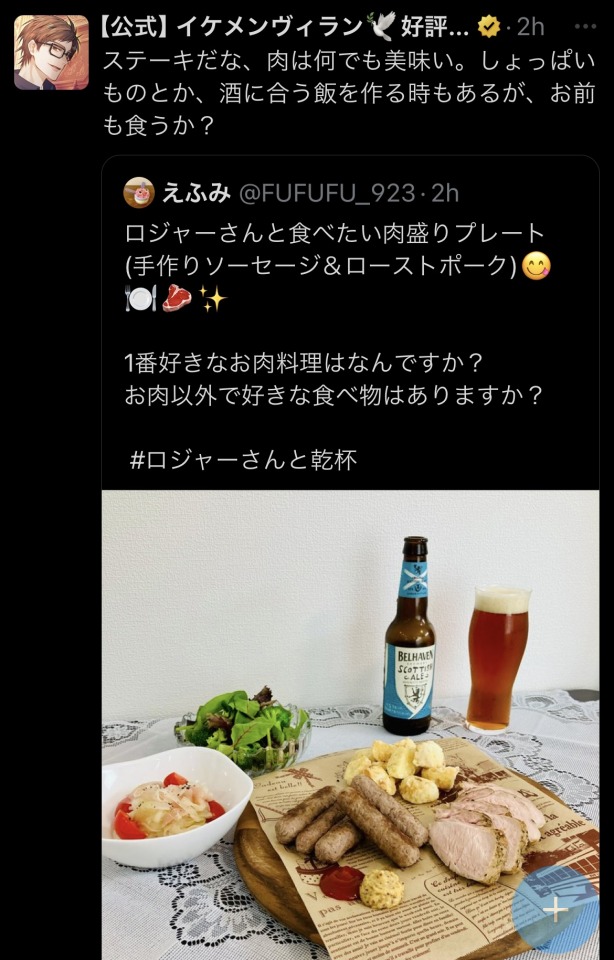Open the quoted food photo
The height and width of the screenshot is (960, 614).
350,725
